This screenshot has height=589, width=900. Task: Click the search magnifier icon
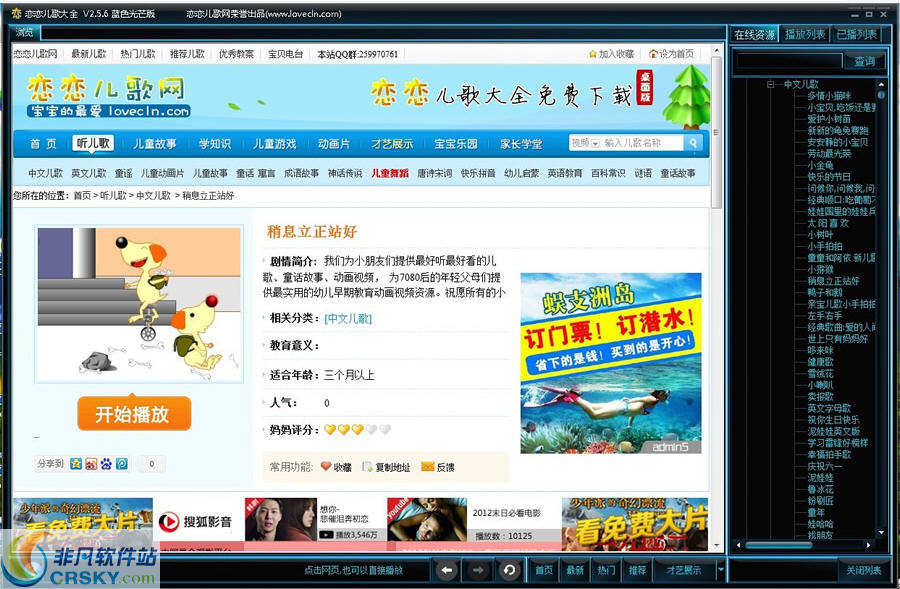click(x=693, y=143)
